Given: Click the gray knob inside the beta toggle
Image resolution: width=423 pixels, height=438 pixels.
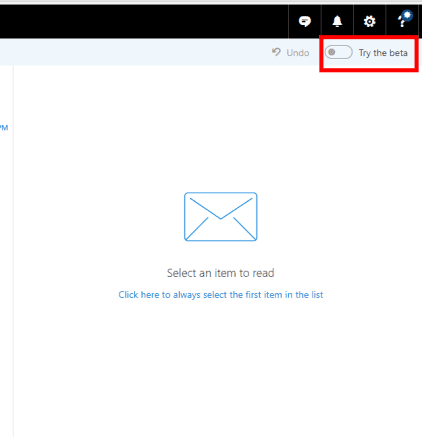Looking at the screenshot, I should [332, 52].
